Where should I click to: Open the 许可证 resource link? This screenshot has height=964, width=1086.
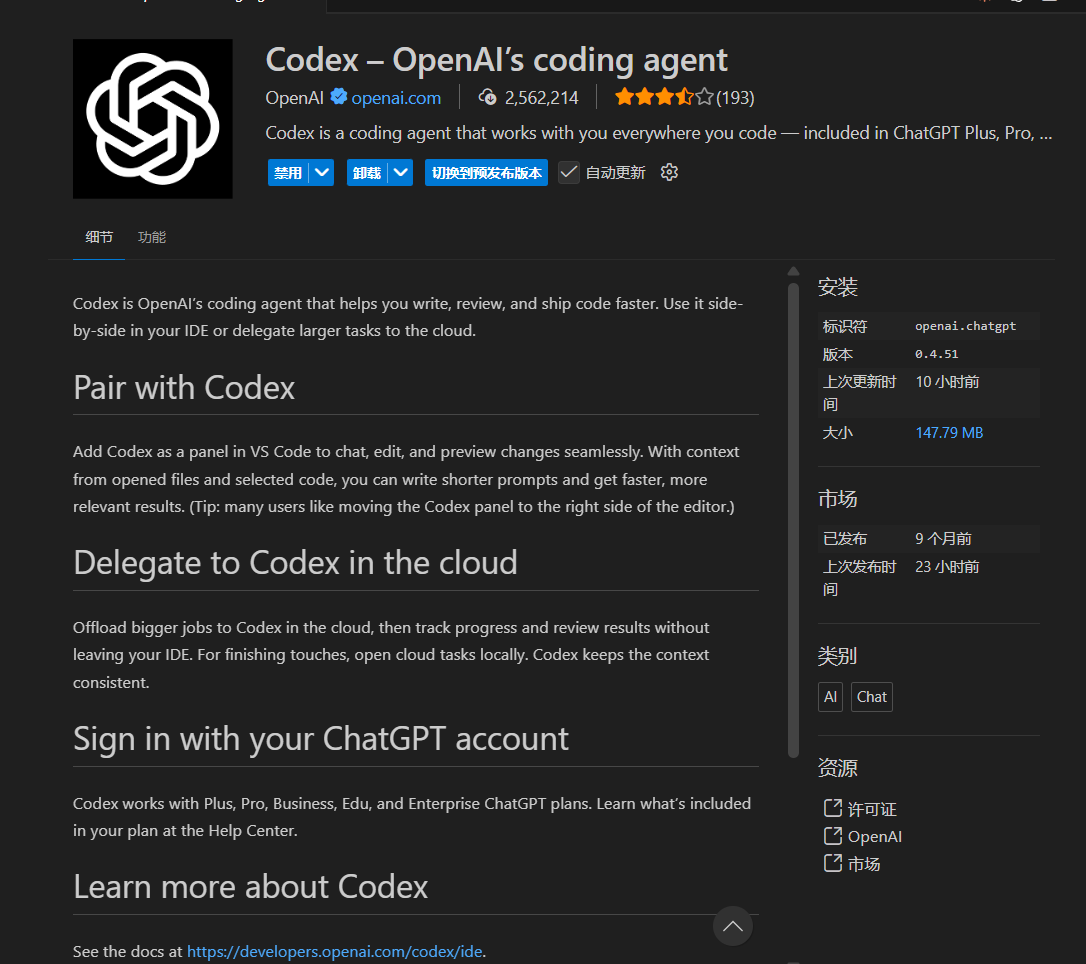click(x=872, y=809)
